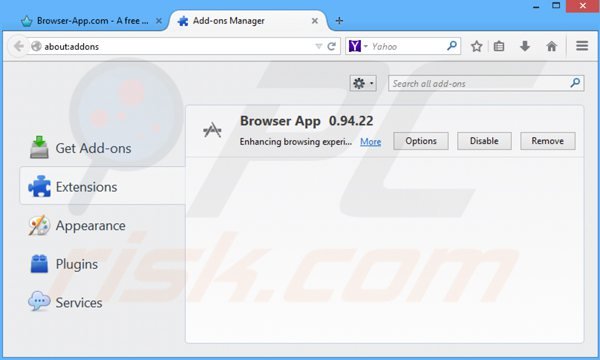The height and width of the screenshot is (360, 600).
Task: Open Get Add-ons category
Action: click(102, 148)
